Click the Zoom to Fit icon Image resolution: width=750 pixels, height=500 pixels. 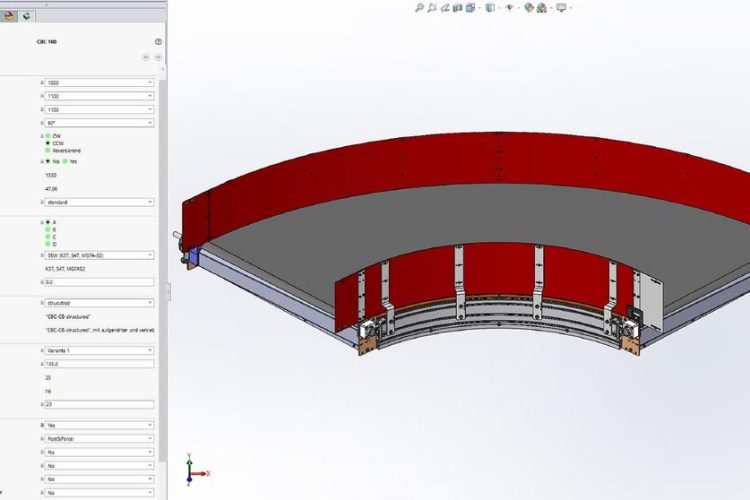[420, 8]
